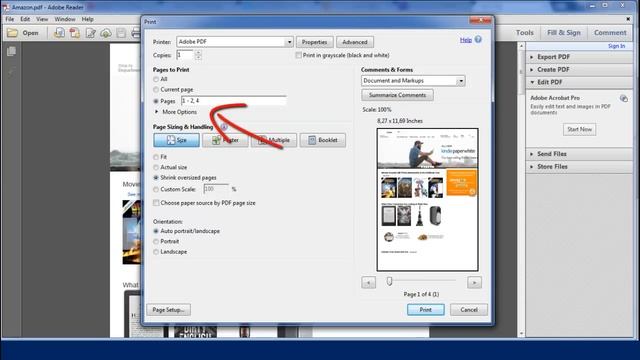Click the Convert to PDF toolbar icon

[60, 33]
